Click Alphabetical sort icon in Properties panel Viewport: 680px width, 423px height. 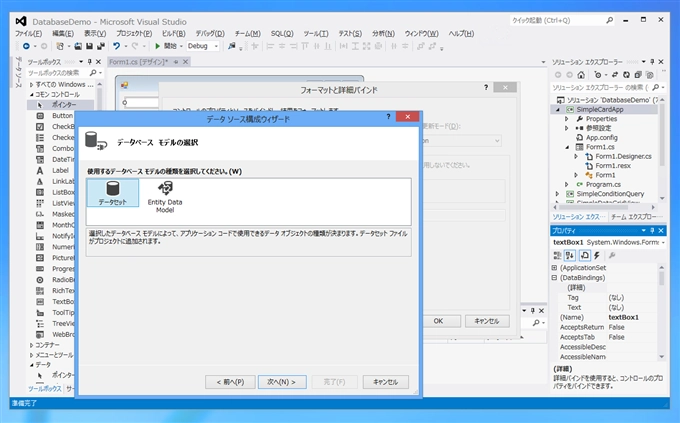click(x=570, y=256)
